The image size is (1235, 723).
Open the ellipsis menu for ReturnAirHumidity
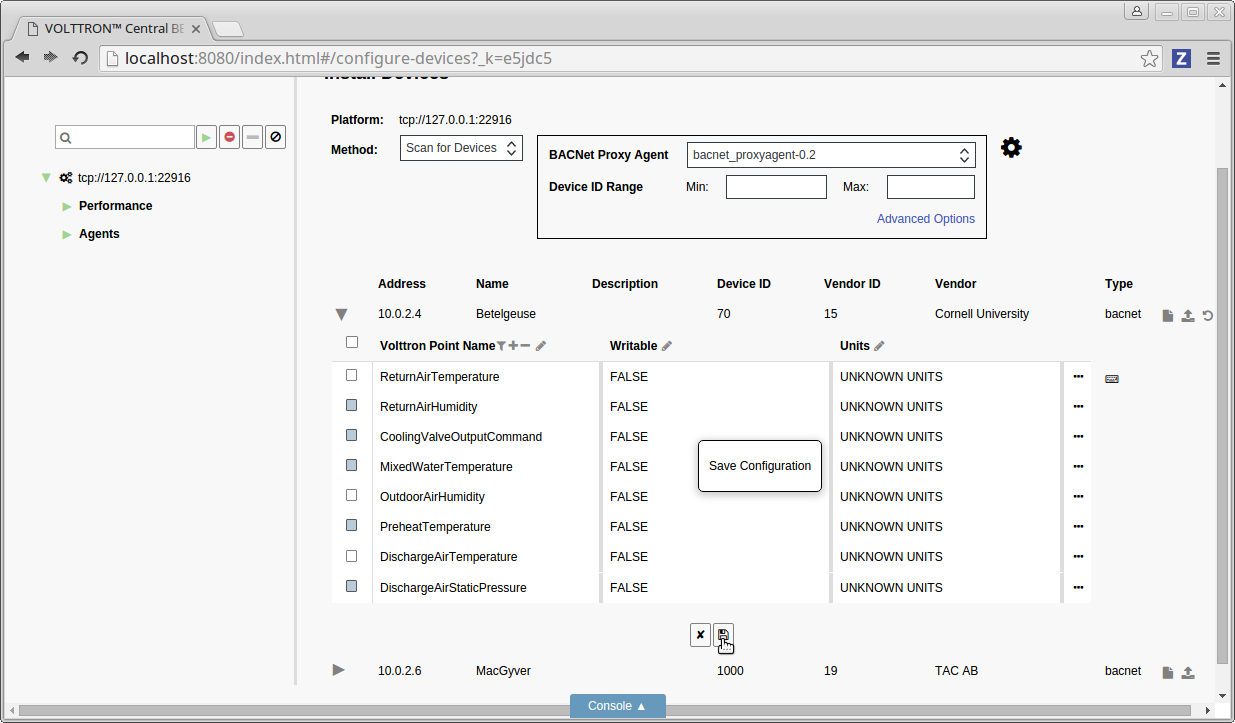[x=1078, y=407]
